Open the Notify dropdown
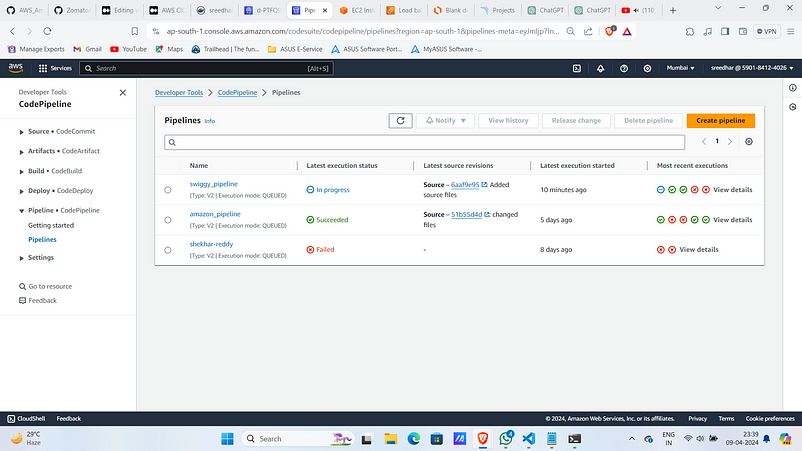The image size is (802, 451). [445, 121]
